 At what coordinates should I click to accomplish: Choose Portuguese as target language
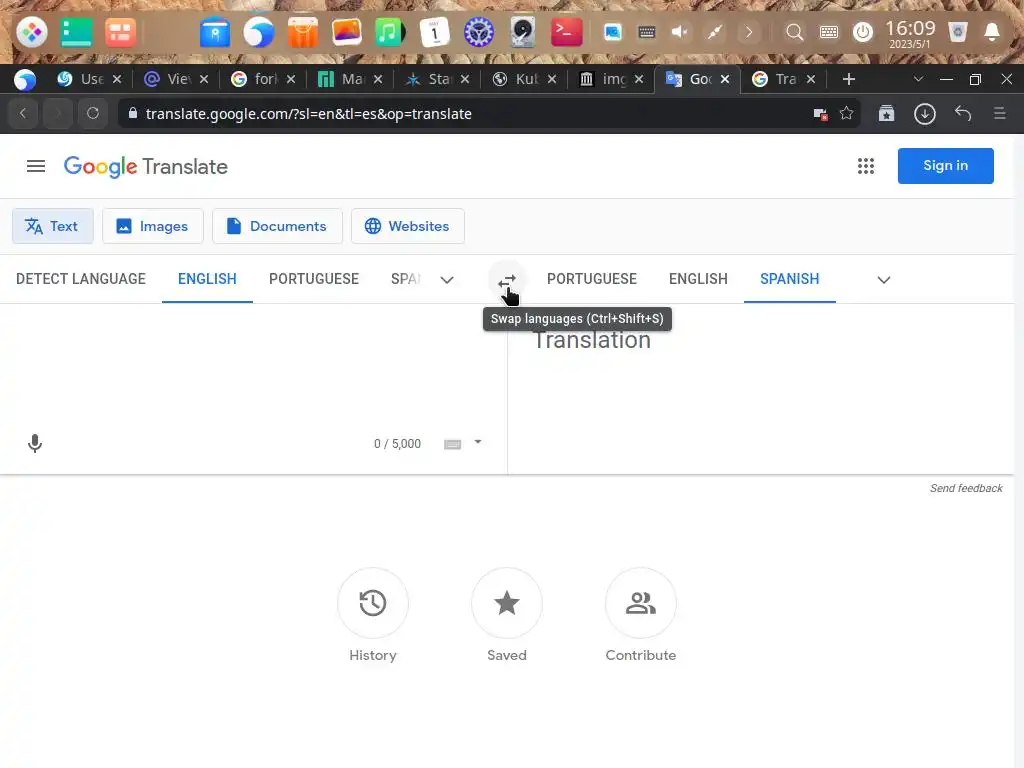(x=592, y=279)
